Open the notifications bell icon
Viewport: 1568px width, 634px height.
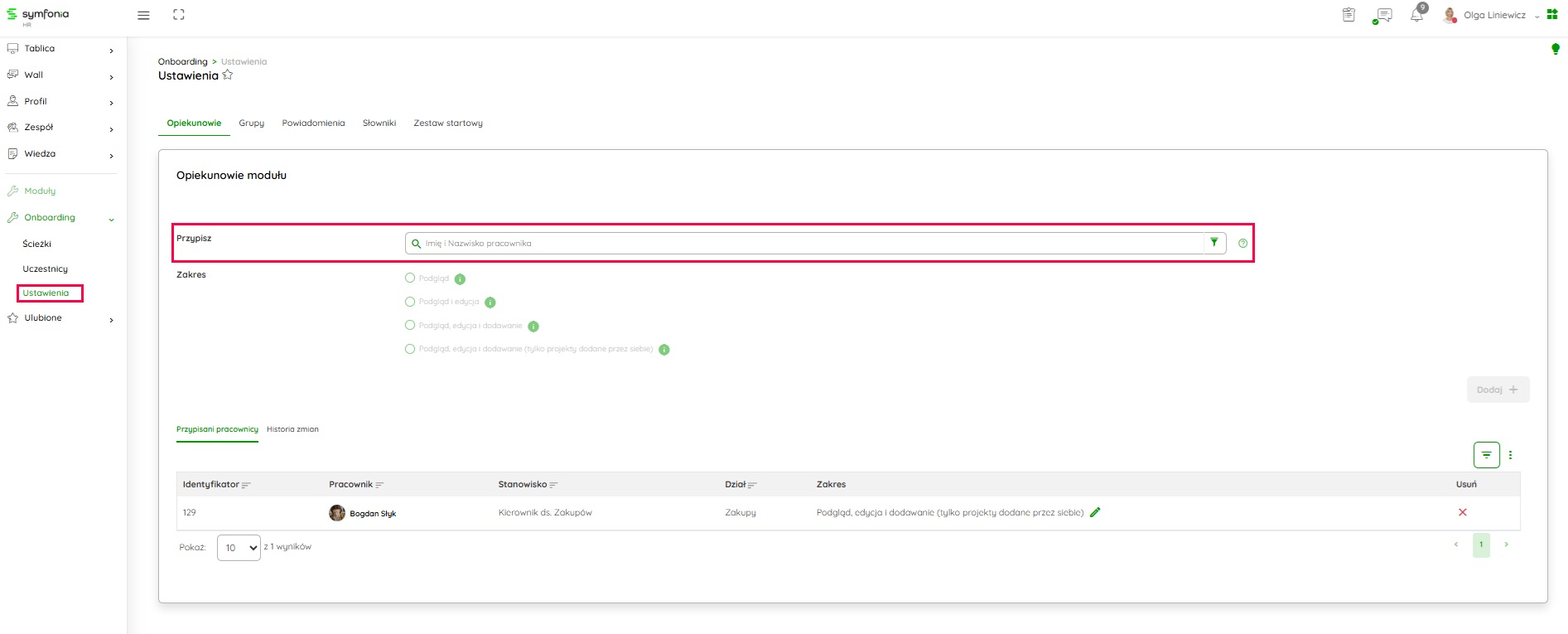pyautogui.click(x=1417, y=15)
